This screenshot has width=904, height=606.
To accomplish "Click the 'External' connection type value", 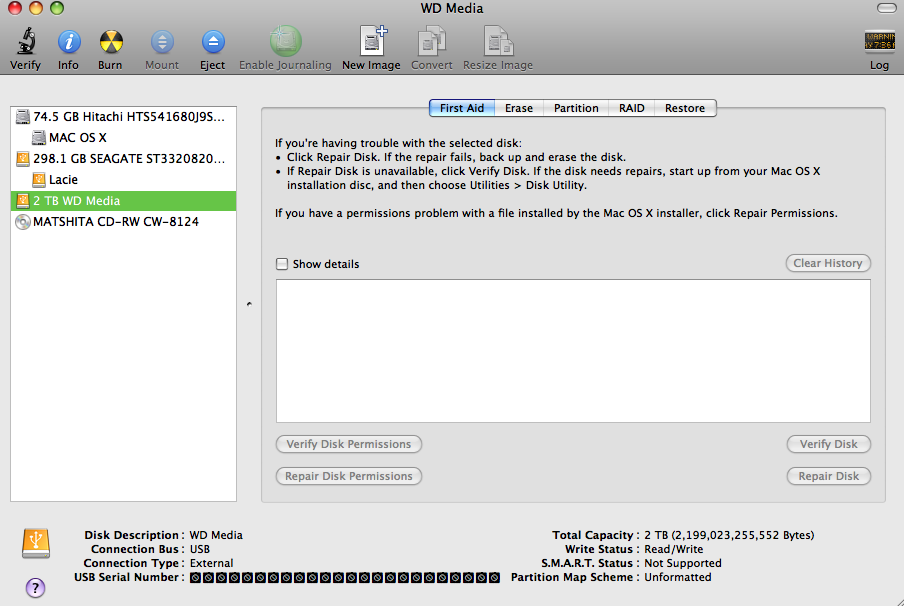I will click(x=212, y=563).
